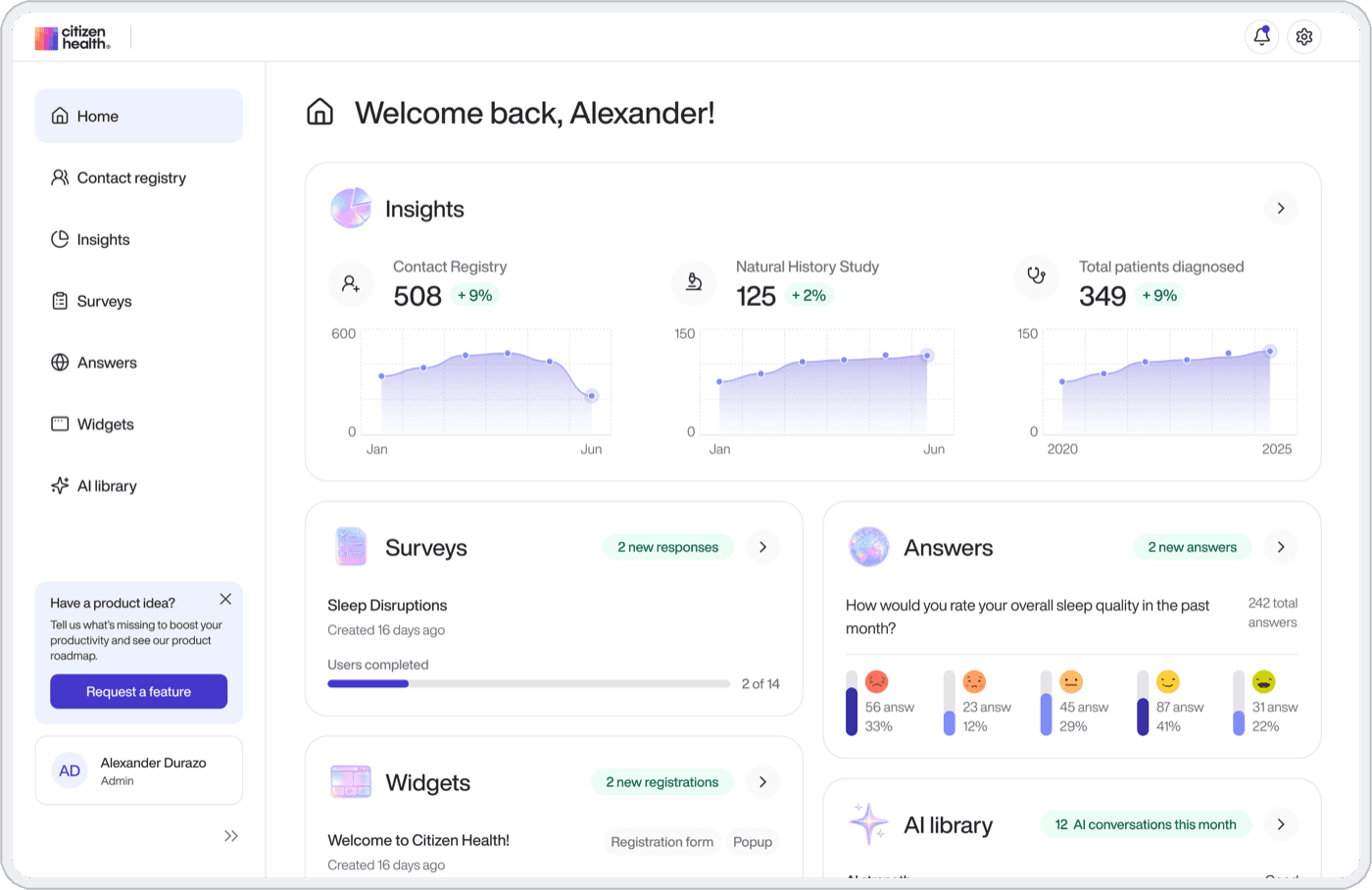Expand the Insights card arrow
Viewport: 1372px width, 890px height.
1281,208
